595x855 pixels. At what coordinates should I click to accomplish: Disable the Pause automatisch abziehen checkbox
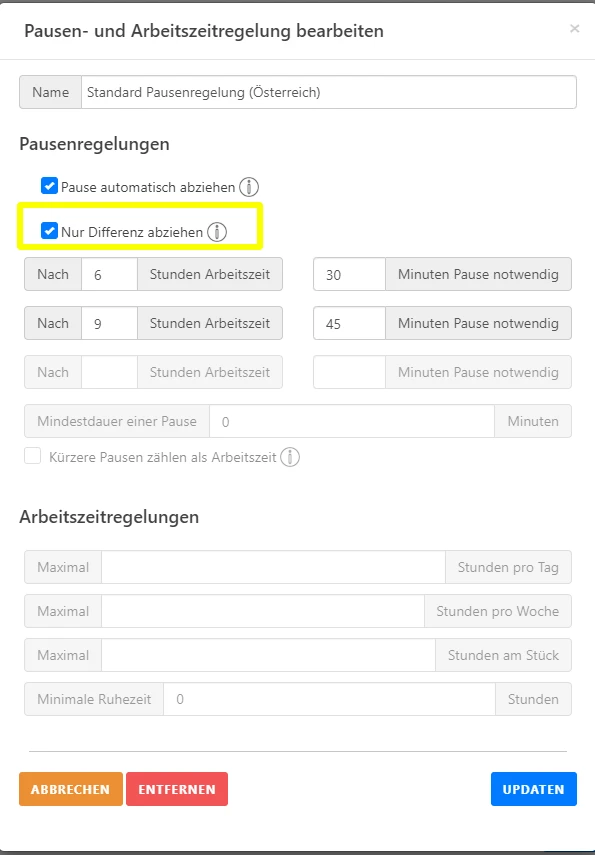(48, 186)
